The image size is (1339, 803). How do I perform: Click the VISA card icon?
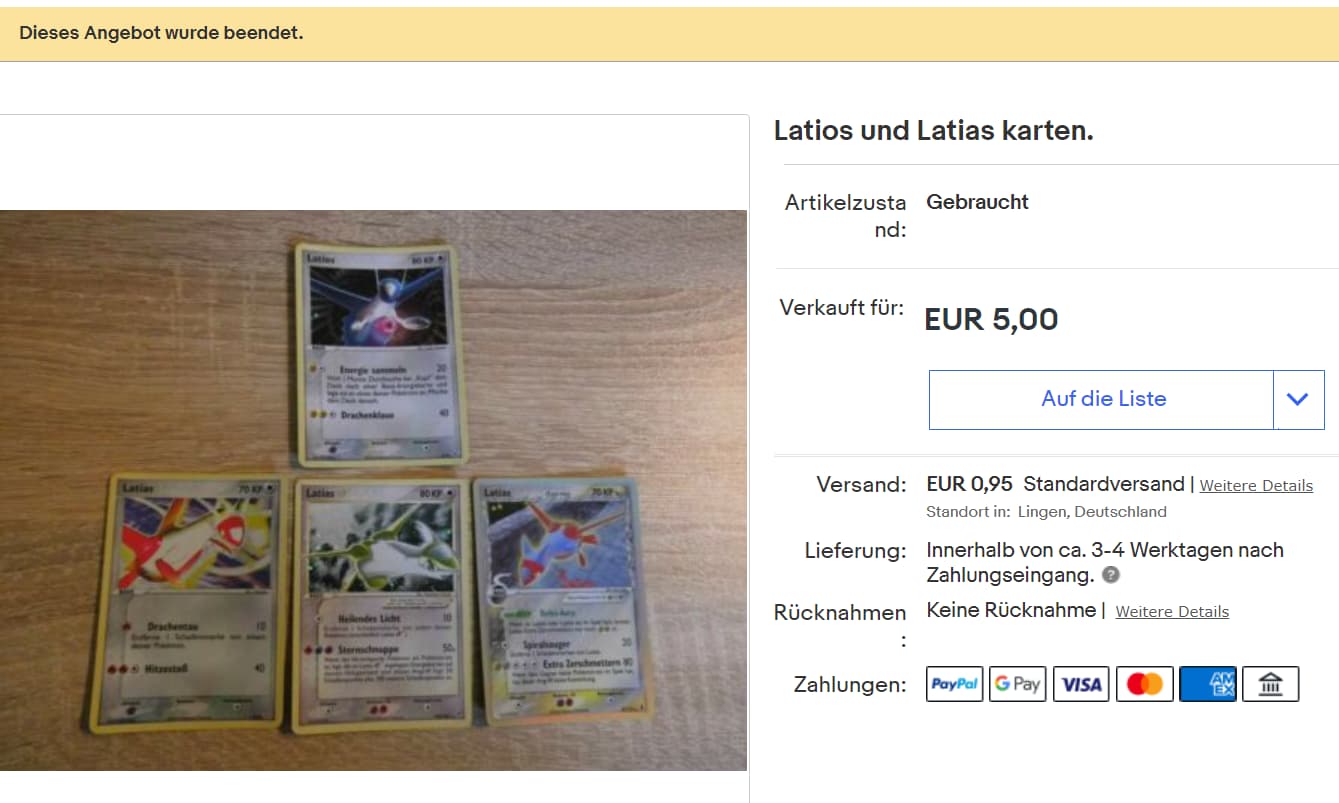1081,684
